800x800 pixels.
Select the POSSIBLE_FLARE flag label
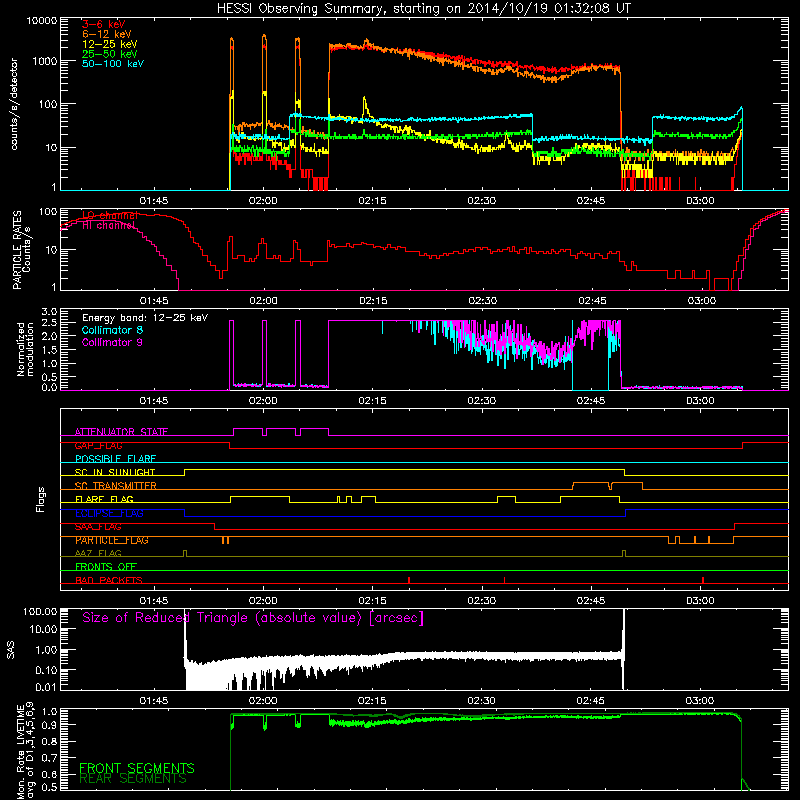[115, 459]
